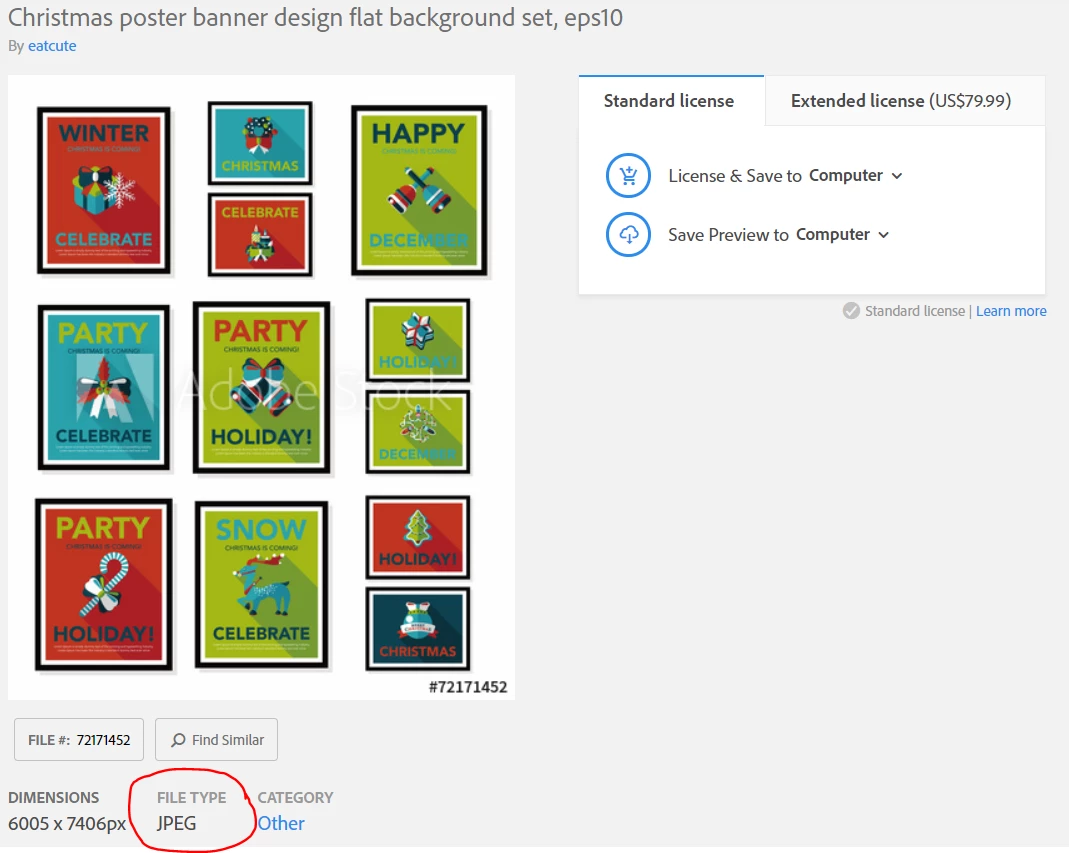Click the Standard license checkmark icon
The height and width of the screenshot is (853, 1069).
pyautogui.click(x=851, y=311)
